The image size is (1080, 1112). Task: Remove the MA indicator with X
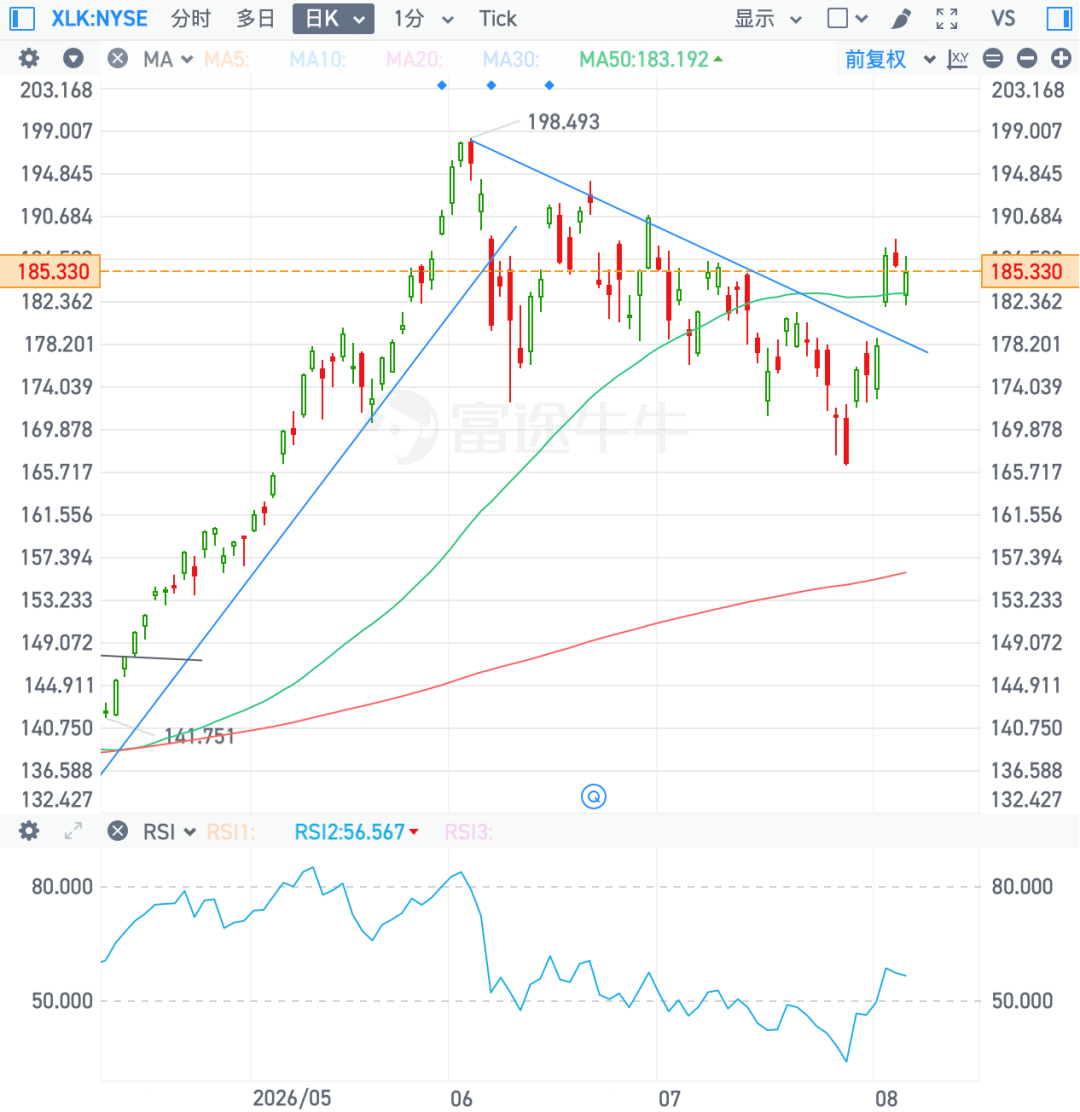(x=118, y=58)
